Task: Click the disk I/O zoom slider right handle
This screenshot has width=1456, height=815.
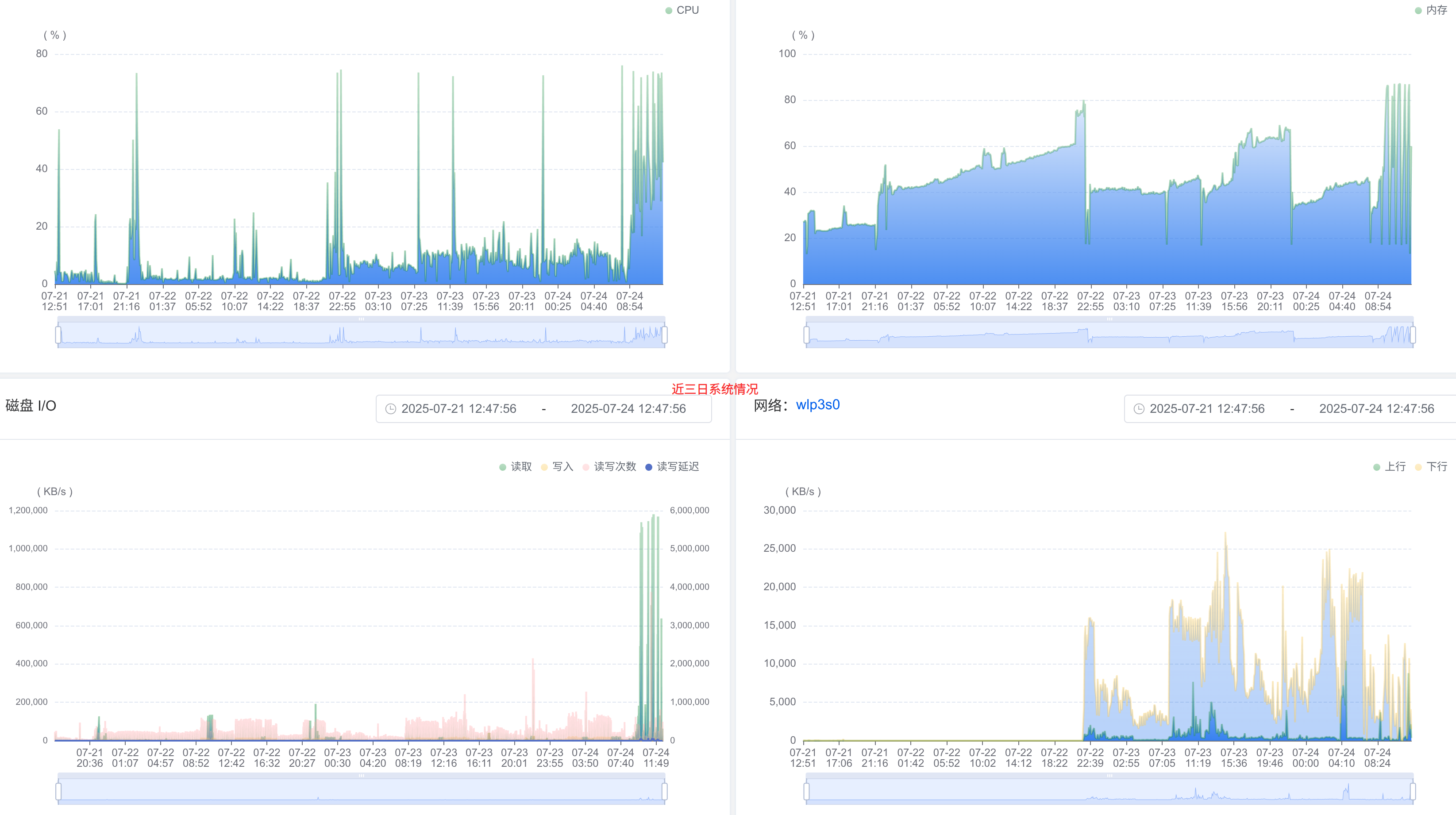Action: 665,791
